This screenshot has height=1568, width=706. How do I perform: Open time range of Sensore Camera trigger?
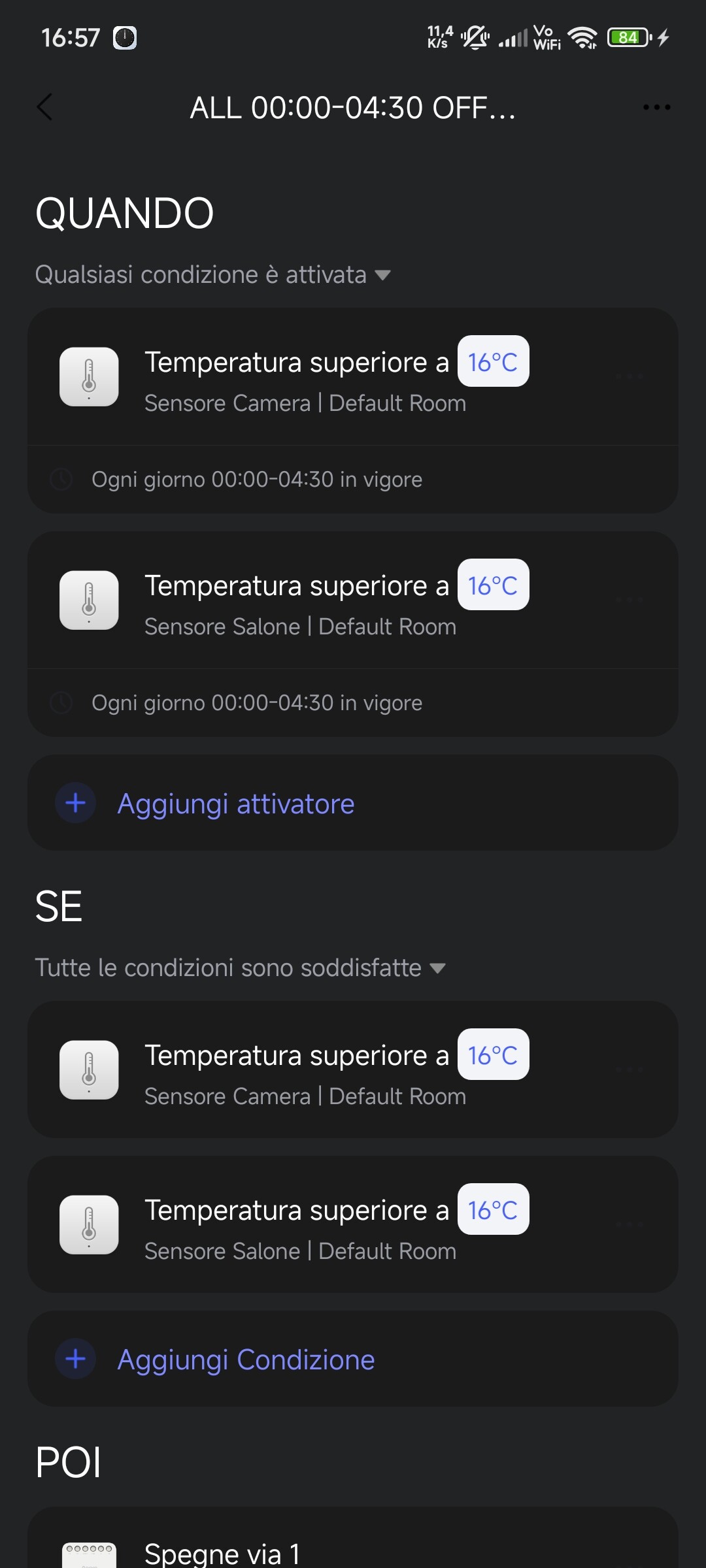pos(256,480)
